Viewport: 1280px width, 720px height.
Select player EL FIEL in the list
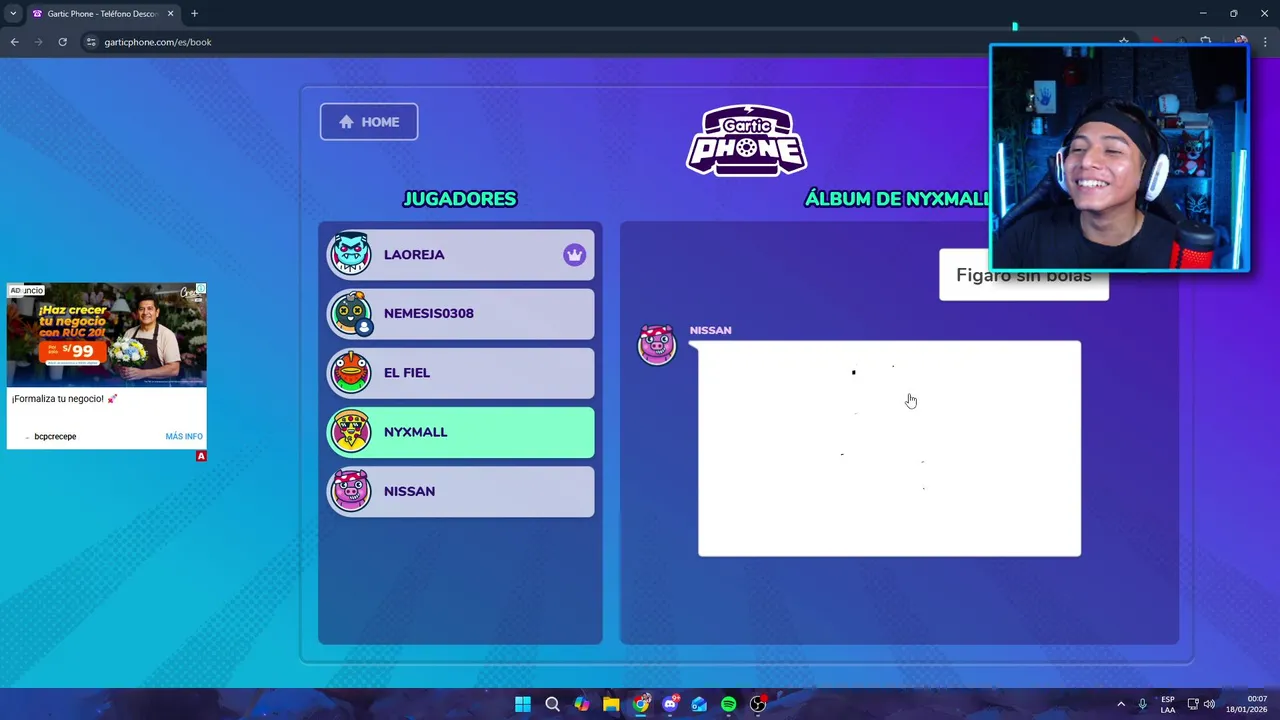[461, 373]
